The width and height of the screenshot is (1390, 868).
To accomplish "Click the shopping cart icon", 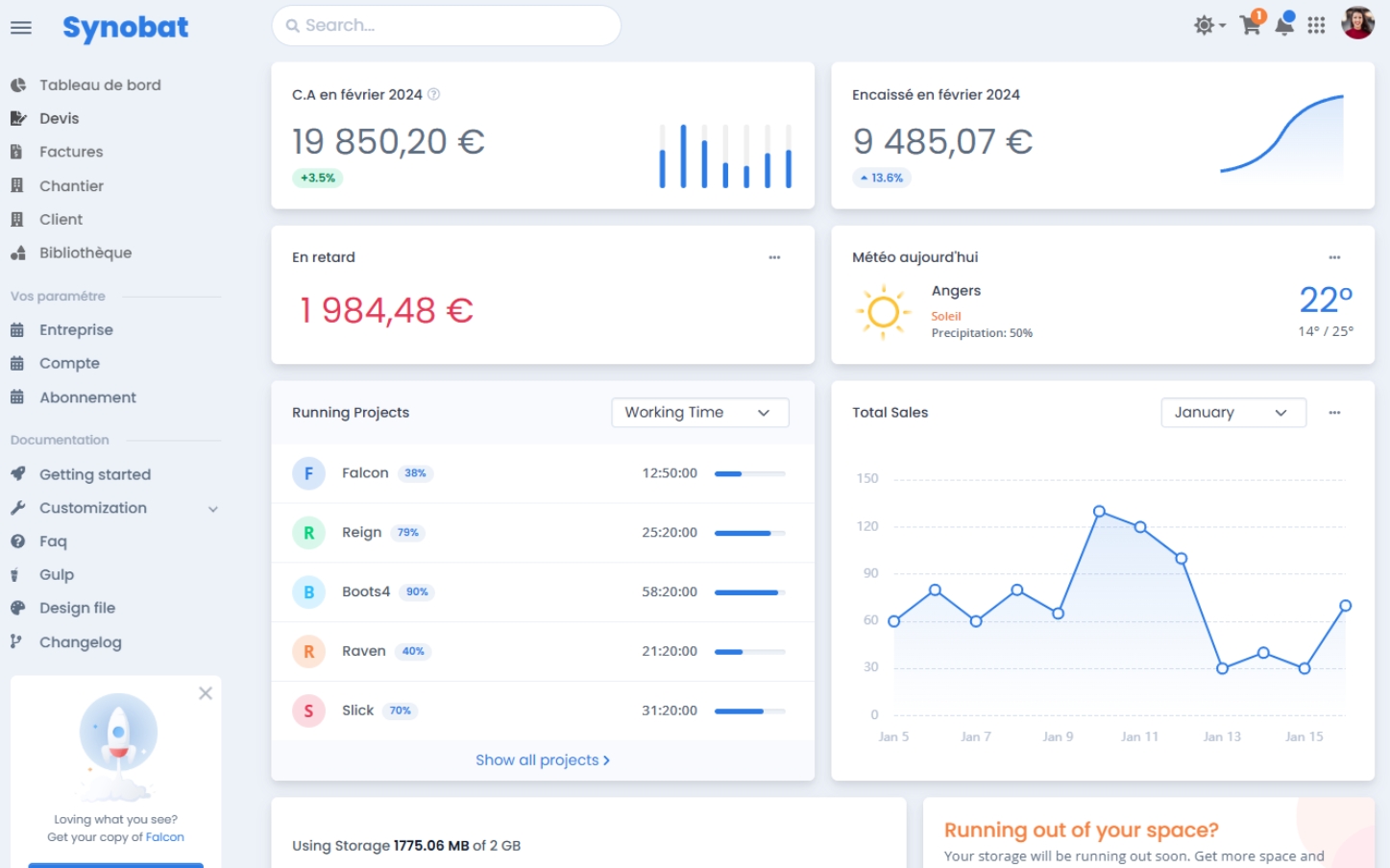I will coord(1250,25).
